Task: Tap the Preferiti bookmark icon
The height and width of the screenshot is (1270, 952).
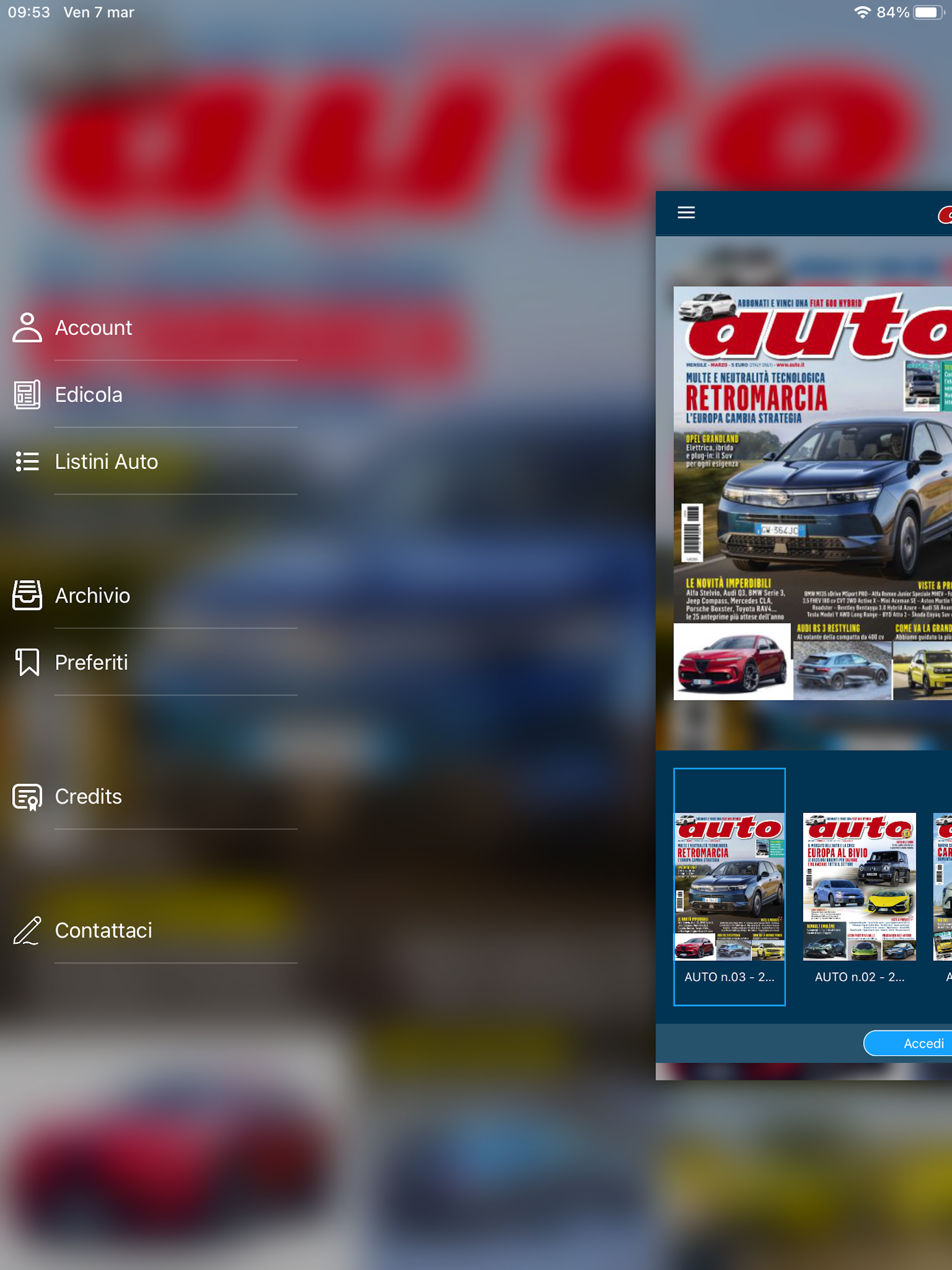Action: click(27, 662)
